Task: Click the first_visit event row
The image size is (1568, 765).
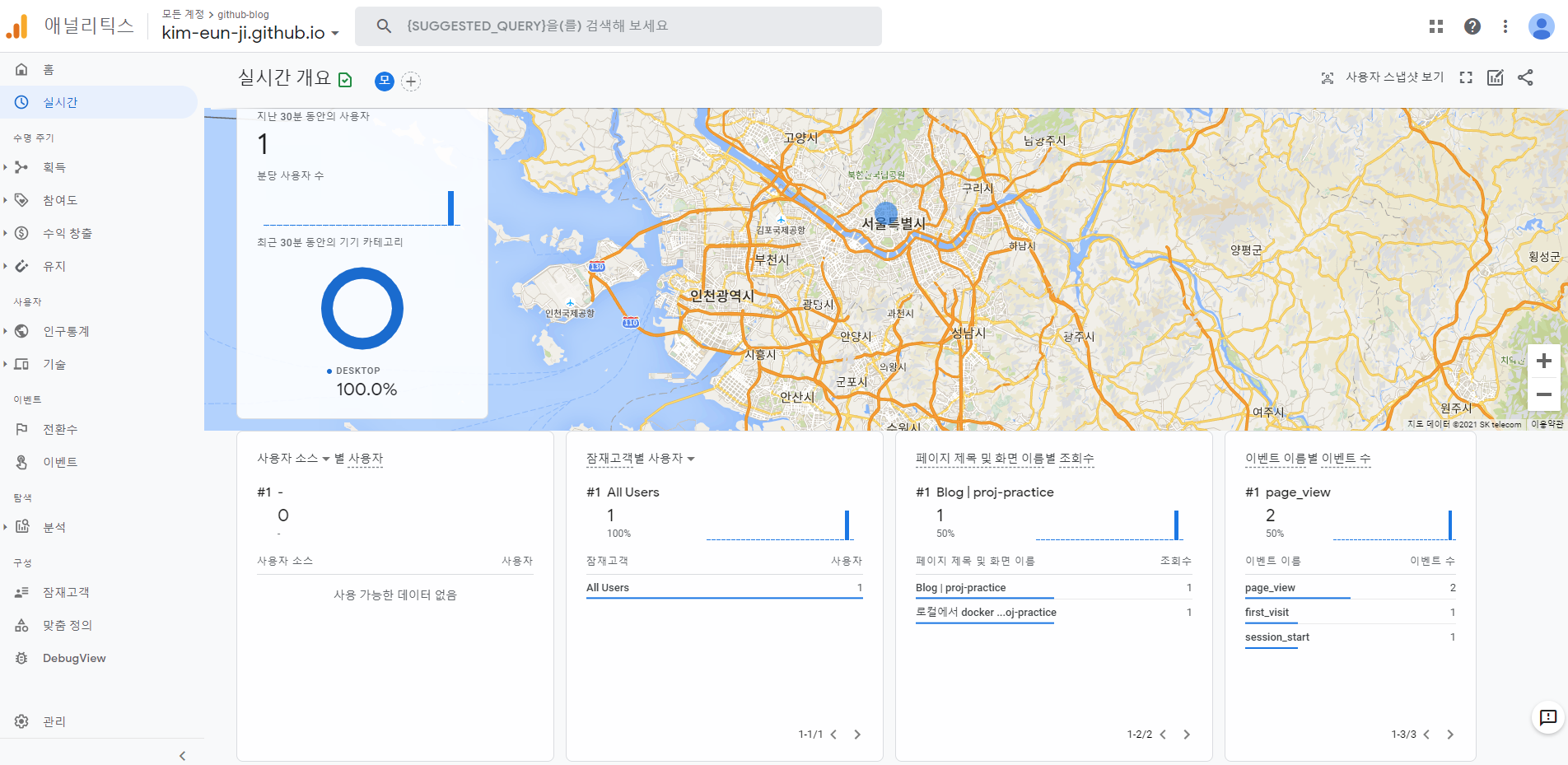Action: [x=1351, y=612]
